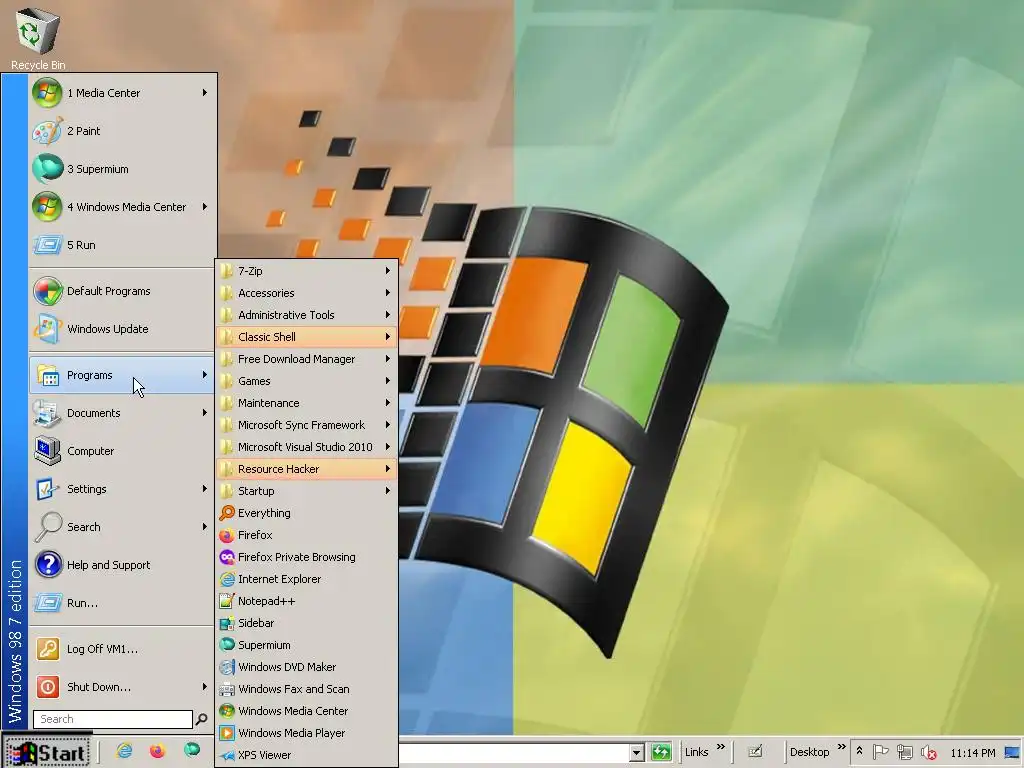Click the taskbar address input field

click(514, 753)
